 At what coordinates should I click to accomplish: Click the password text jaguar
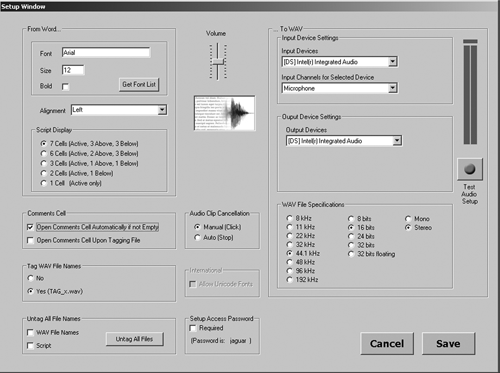click(238, 341)
